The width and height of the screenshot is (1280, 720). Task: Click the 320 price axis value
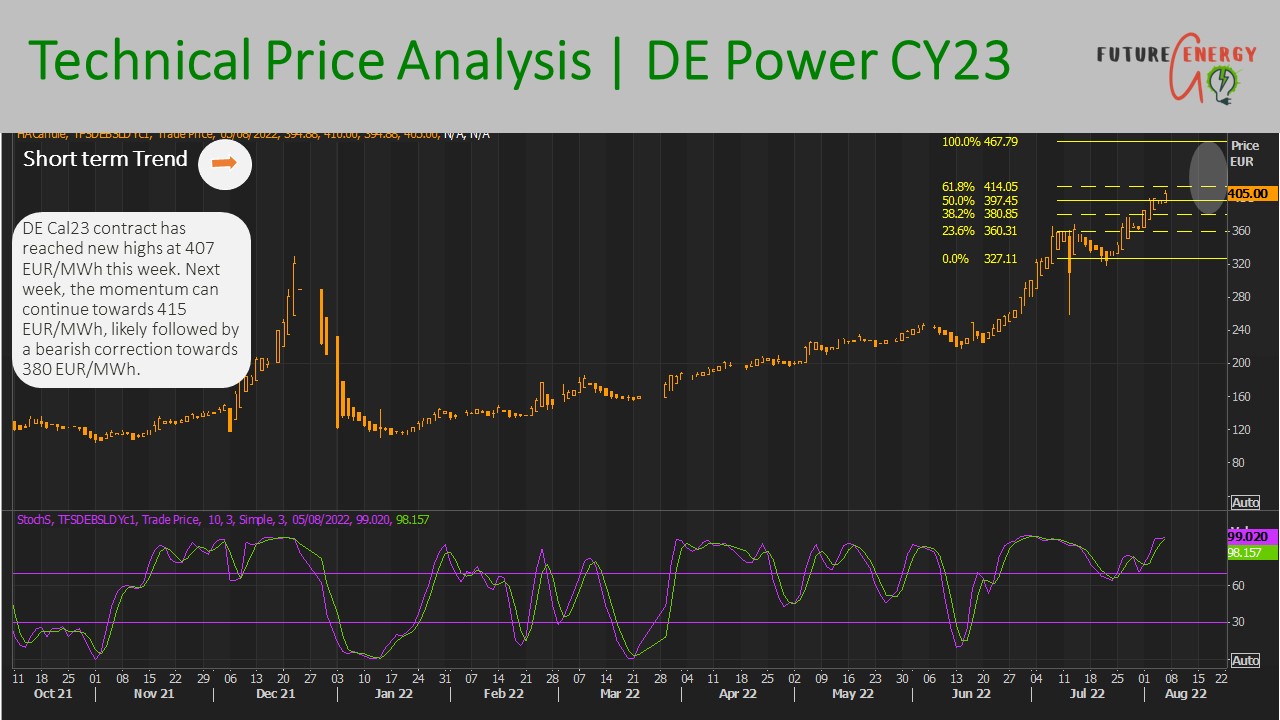(x=1242, y=264)
